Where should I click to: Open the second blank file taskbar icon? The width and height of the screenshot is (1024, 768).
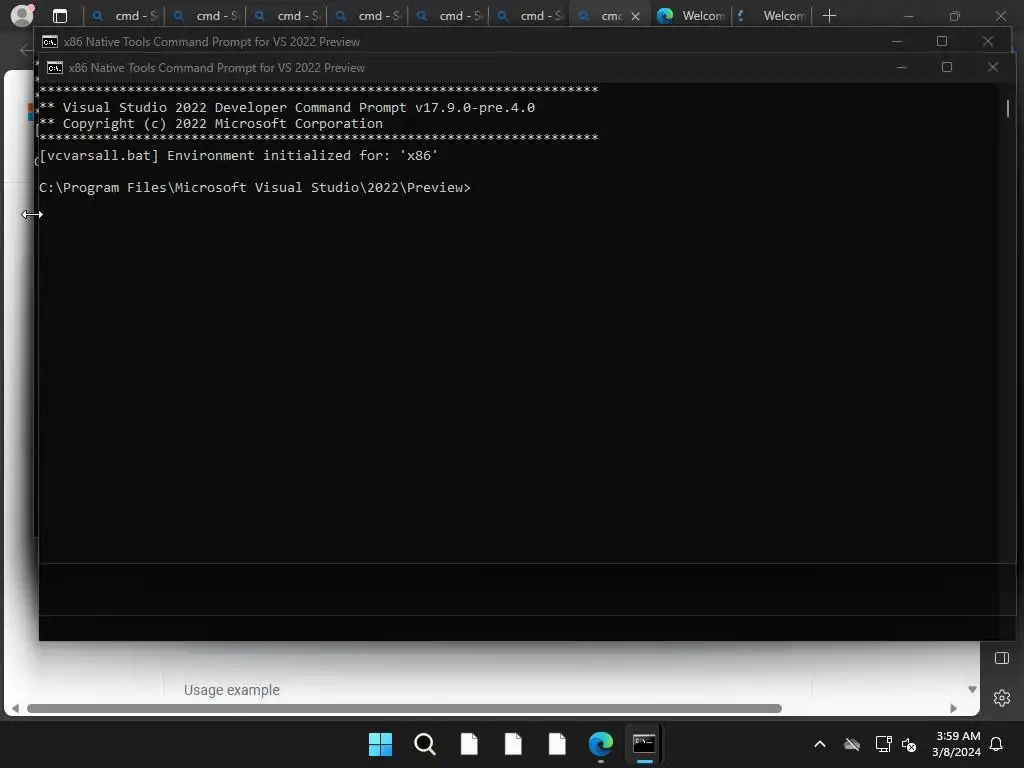coord(513,744)
